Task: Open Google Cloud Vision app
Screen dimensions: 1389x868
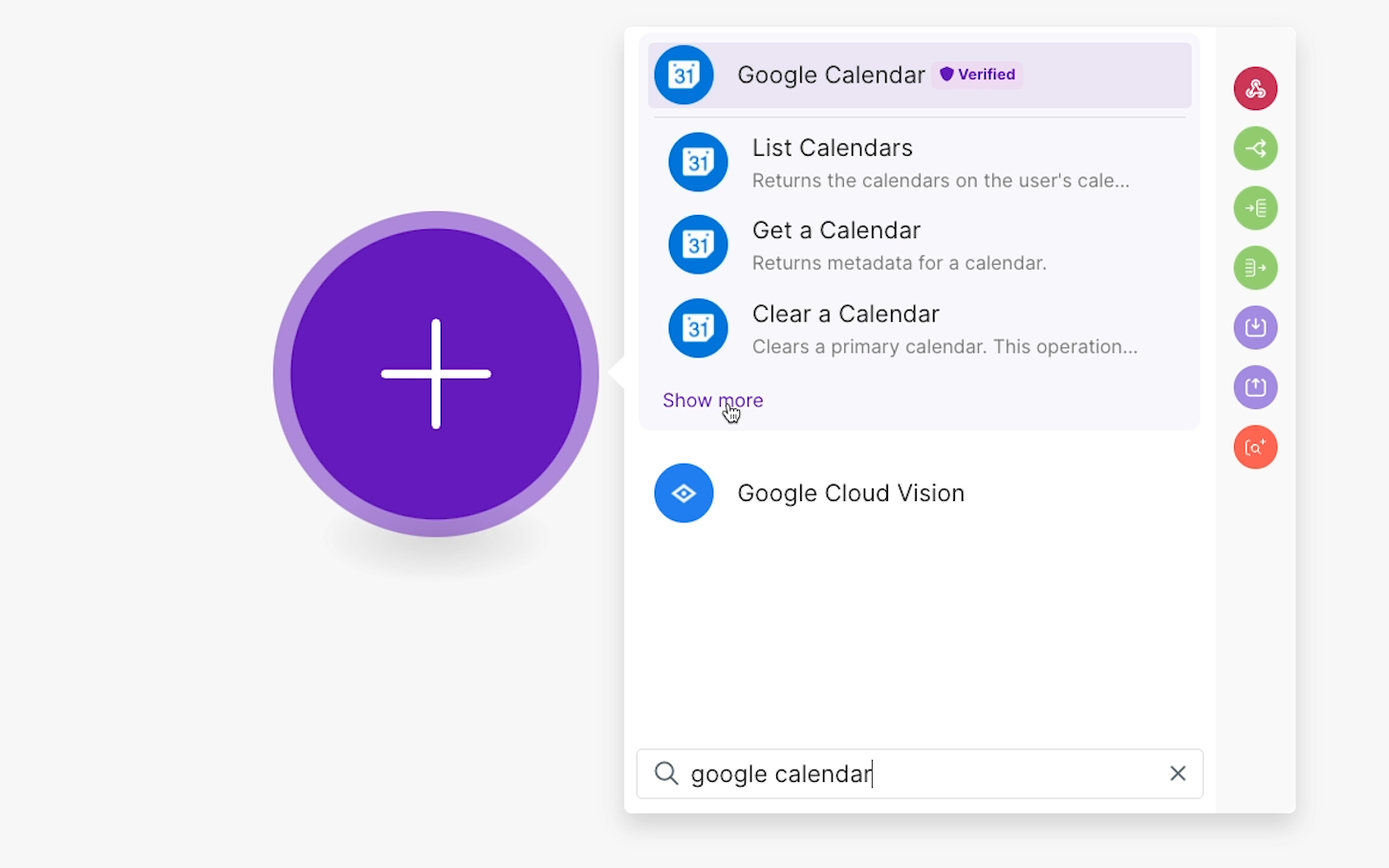Action: (920, 493)
